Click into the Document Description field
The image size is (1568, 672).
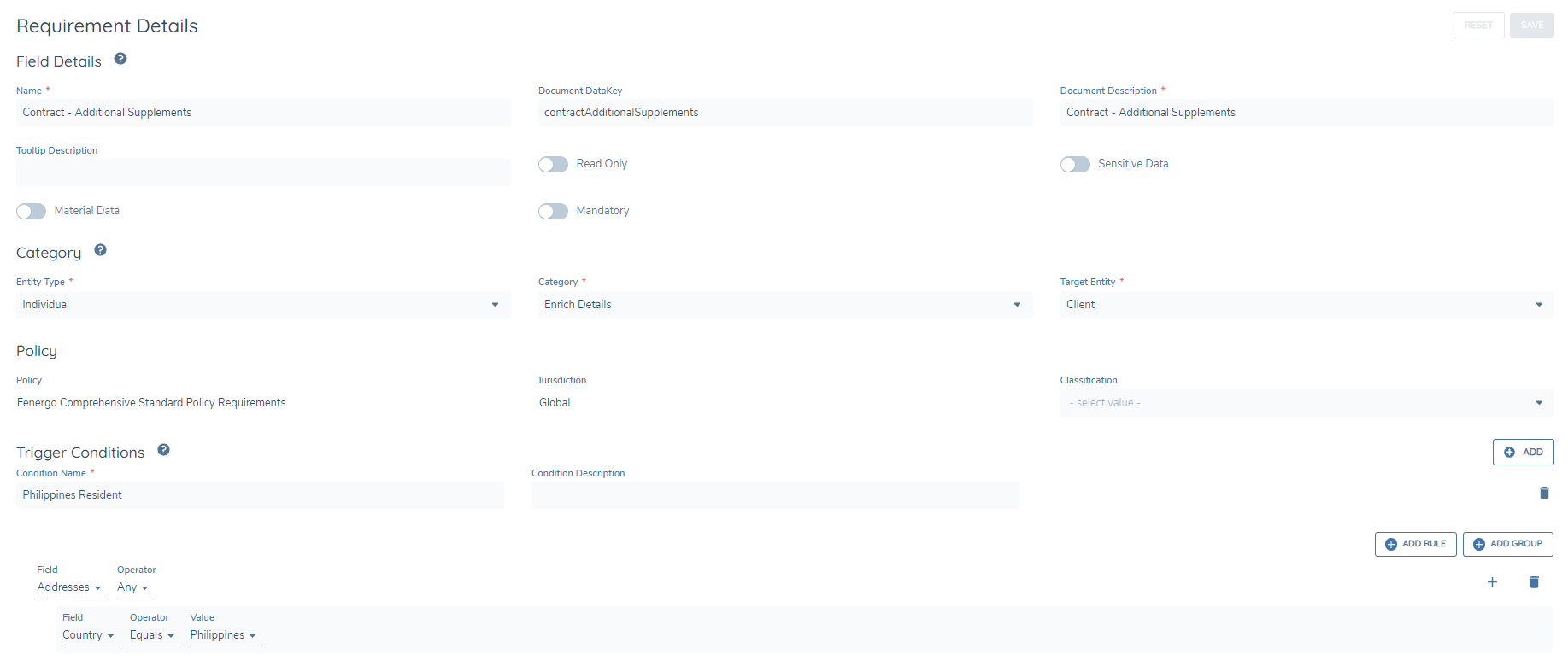(x=1307, y=113)
